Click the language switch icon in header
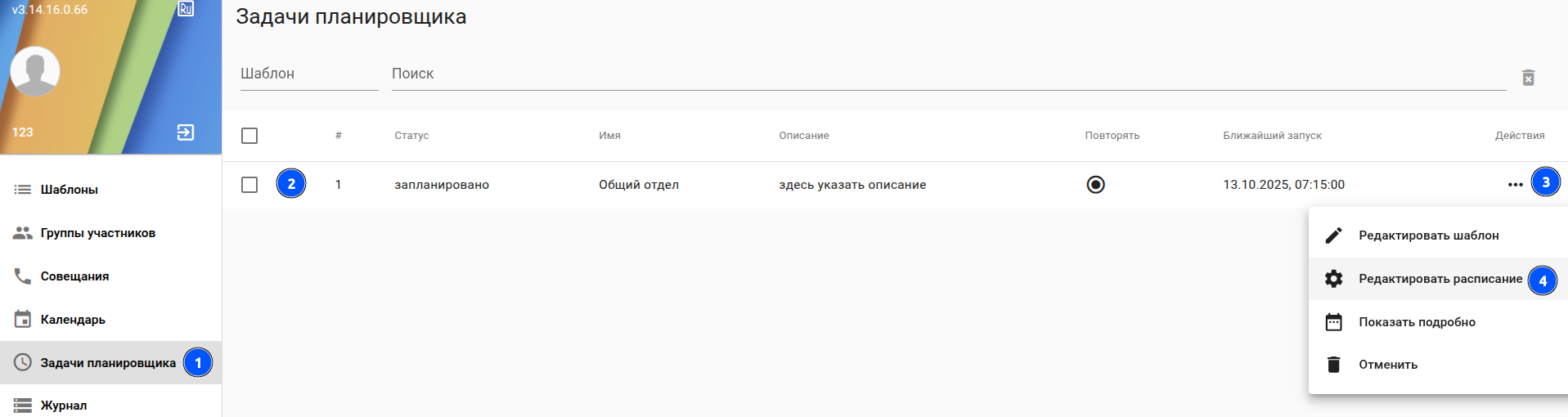 [x=186, y=9]
